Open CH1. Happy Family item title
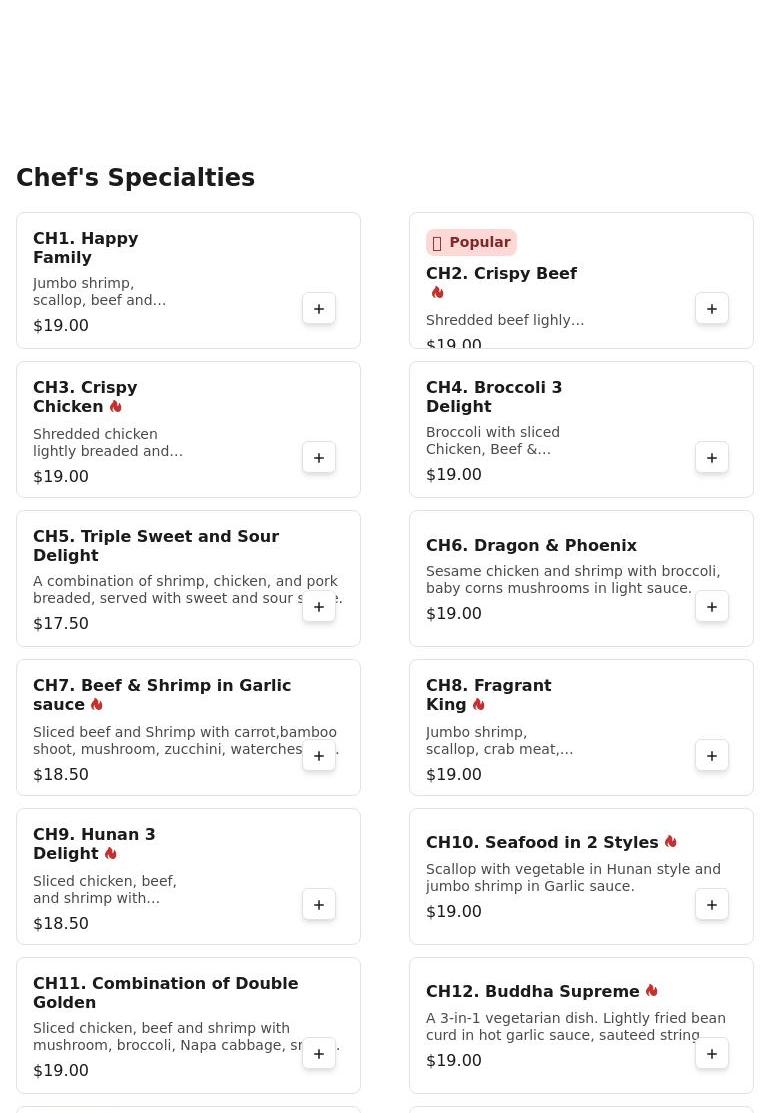This screenshot has height=1113, width=770. [x=86, y=248]
